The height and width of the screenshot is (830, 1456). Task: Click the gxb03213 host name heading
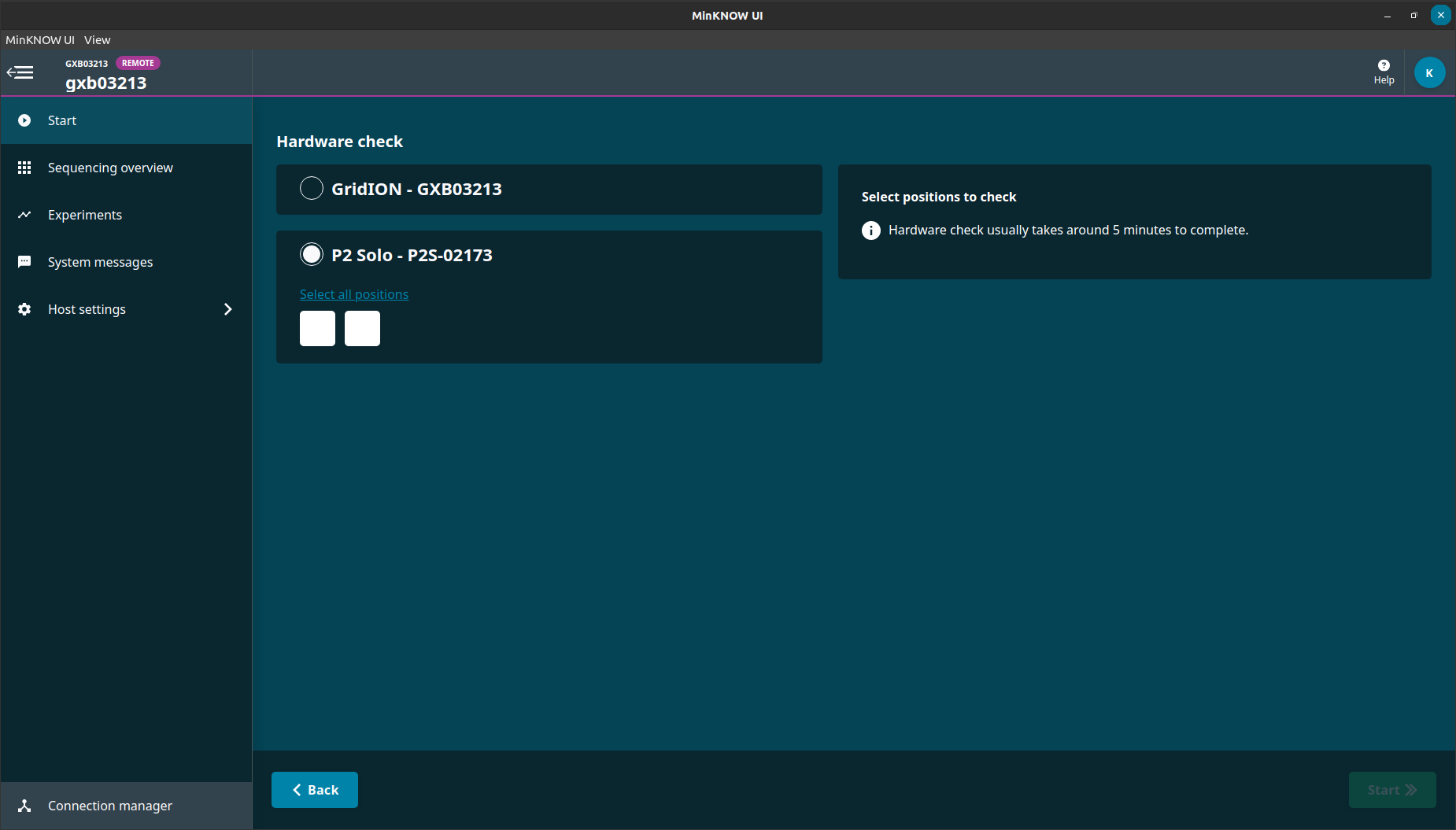(106, 83)
